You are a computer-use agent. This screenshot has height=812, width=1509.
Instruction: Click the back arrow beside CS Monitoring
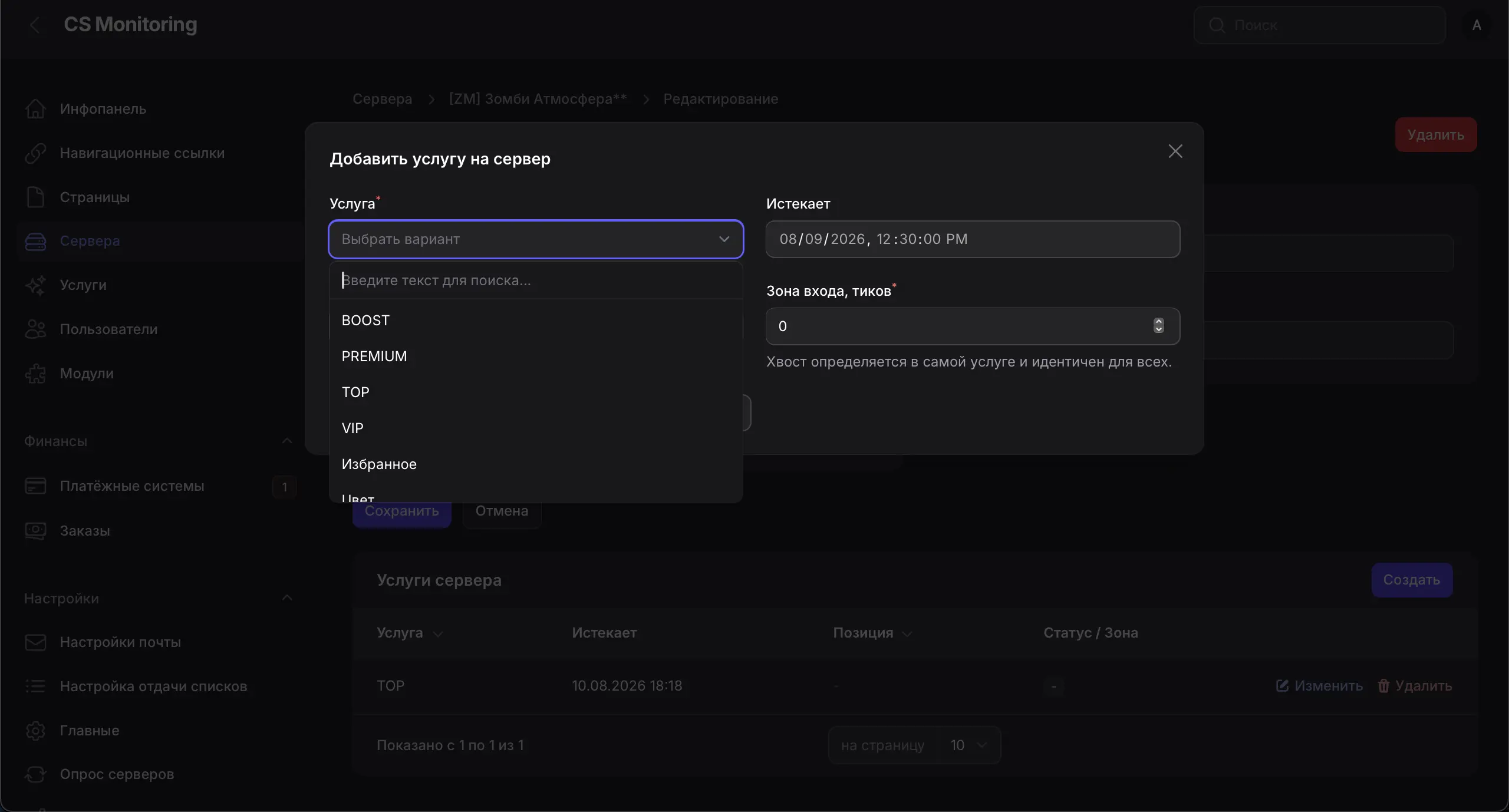pos(35,25)
